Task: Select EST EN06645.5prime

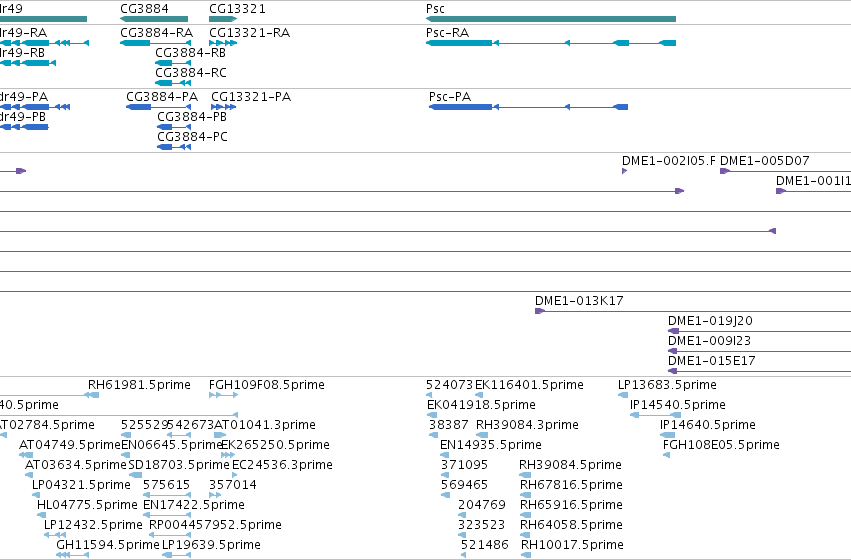Action: point(172,445)
